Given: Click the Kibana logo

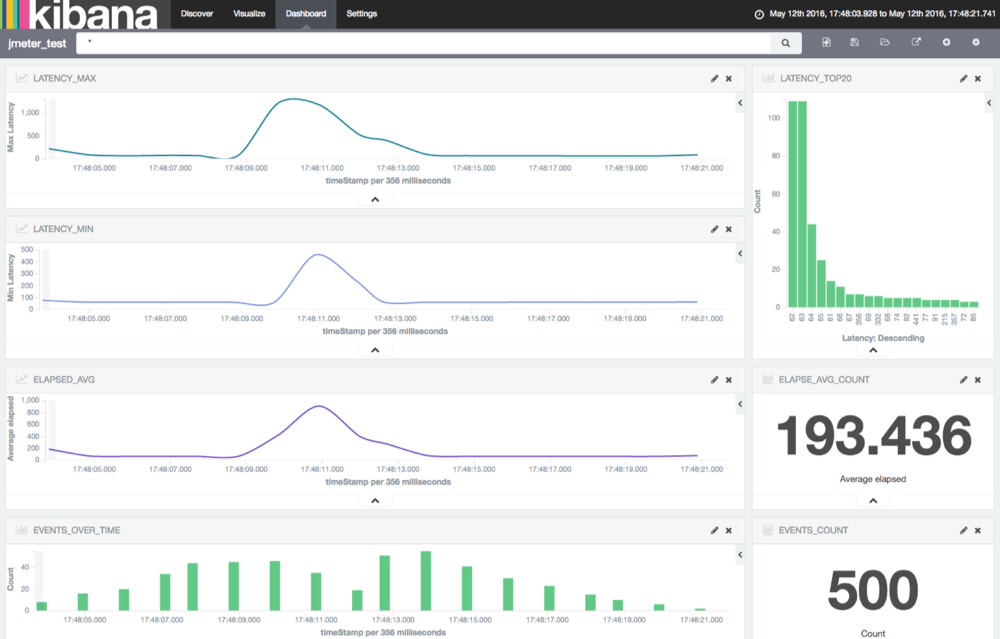Looking at the screenshot, I should (80, 14).
